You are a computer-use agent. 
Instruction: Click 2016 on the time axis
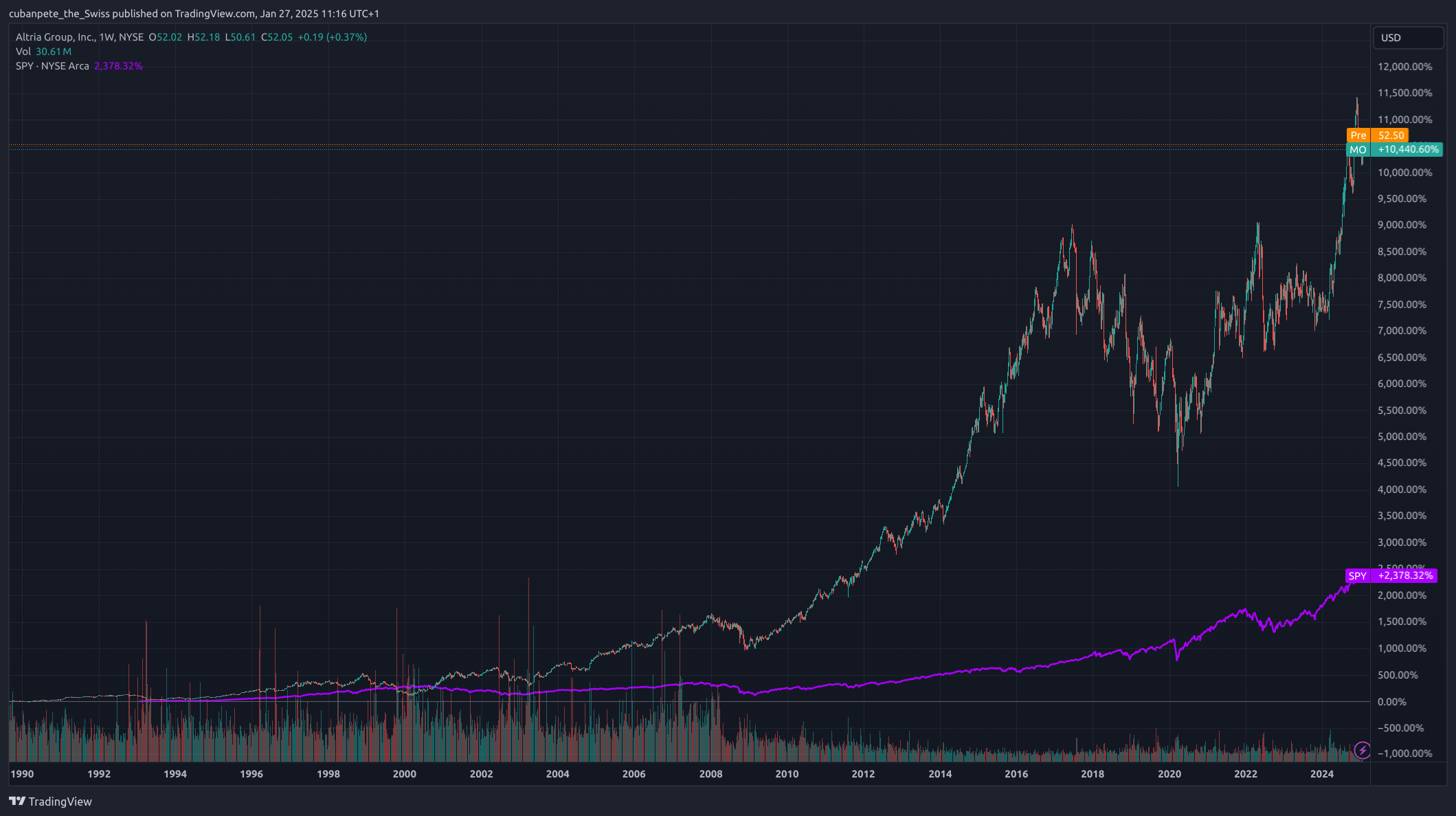[1017, 774]
